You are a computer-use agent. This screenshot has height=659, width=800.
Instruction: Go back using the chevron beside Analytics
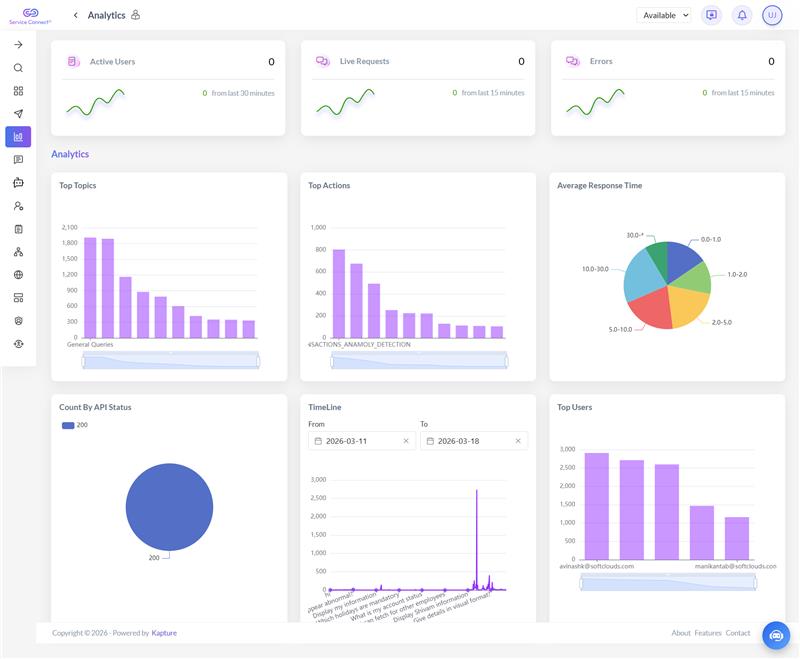click(76, 15)
